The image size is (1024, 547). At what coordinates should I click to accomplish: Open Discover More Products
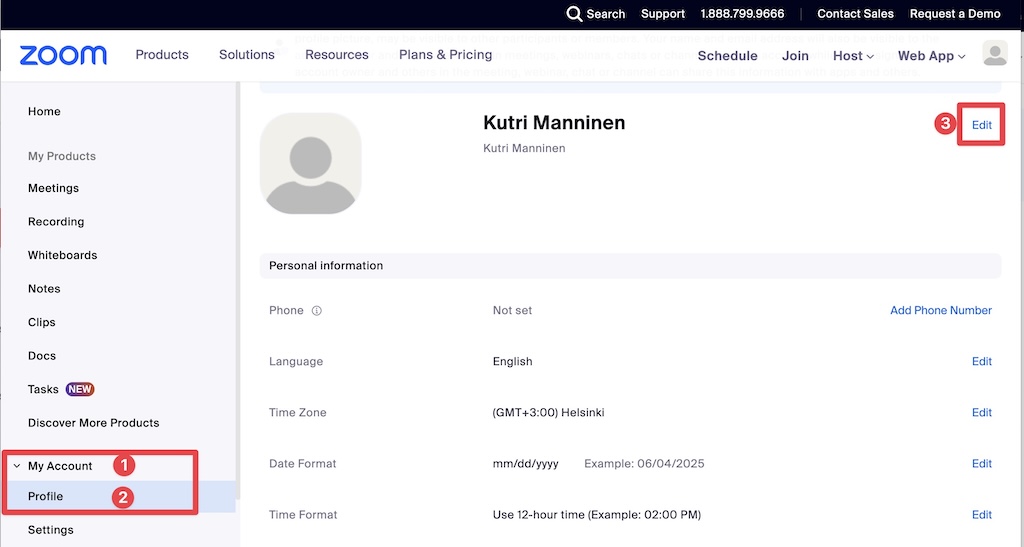(x=93, y=423)
